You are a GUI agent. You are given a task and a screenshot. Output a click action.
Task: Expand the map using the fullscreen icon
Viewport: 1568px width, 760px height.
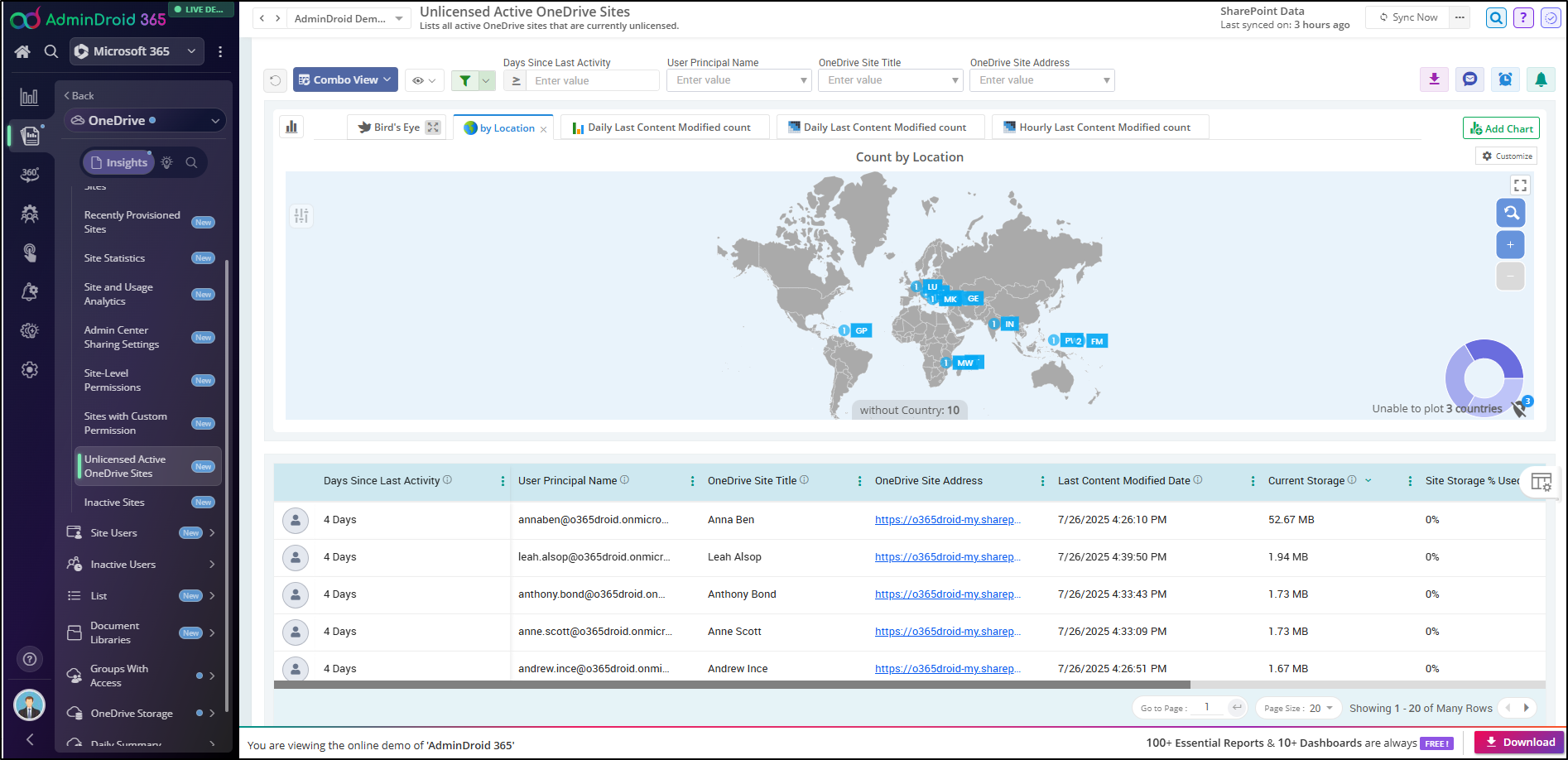click(x=1519, y=185)
